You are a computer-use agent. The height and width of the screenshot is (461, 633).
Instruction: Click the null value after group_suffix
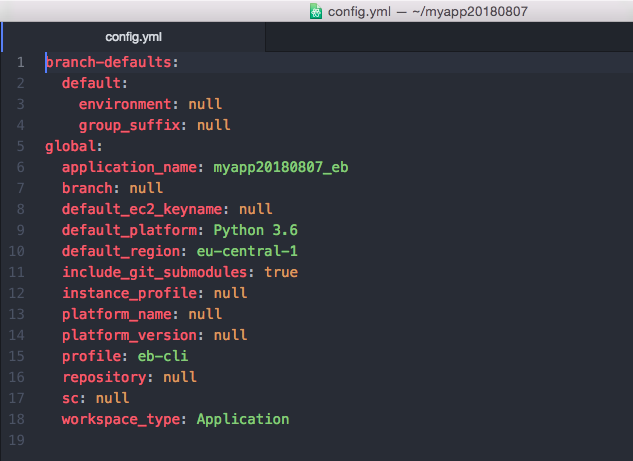(x=214, y=125)
